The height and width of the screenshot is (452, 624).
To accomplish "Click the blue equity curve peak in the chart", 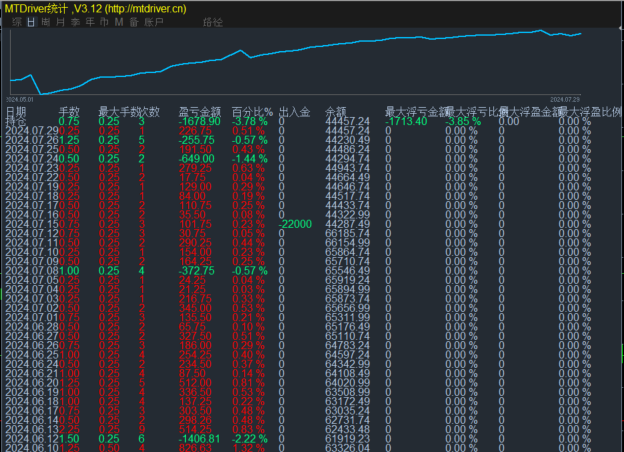I will coord(540,30).
